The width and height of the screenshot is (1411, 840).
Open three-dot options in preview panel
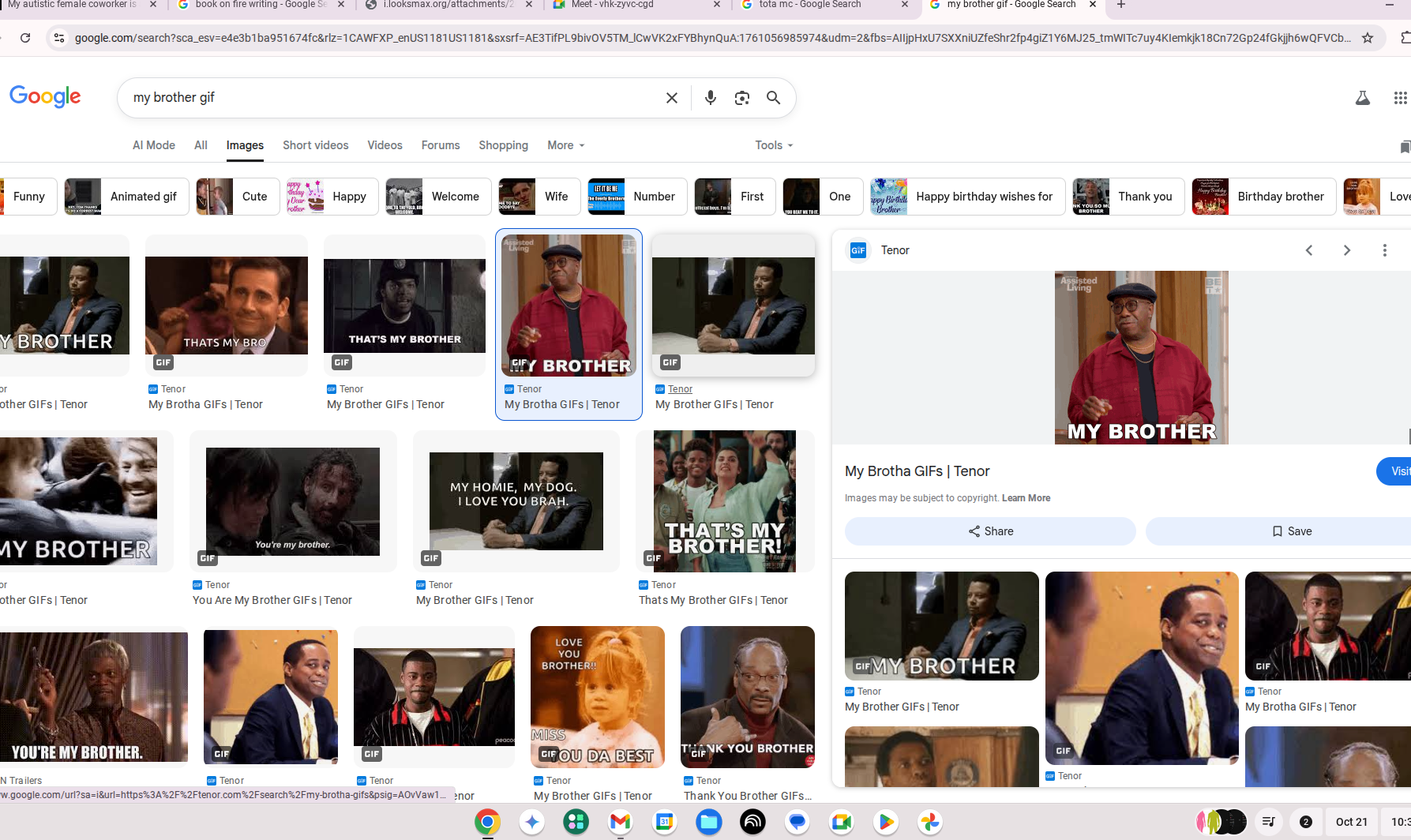coord(1384,250)
